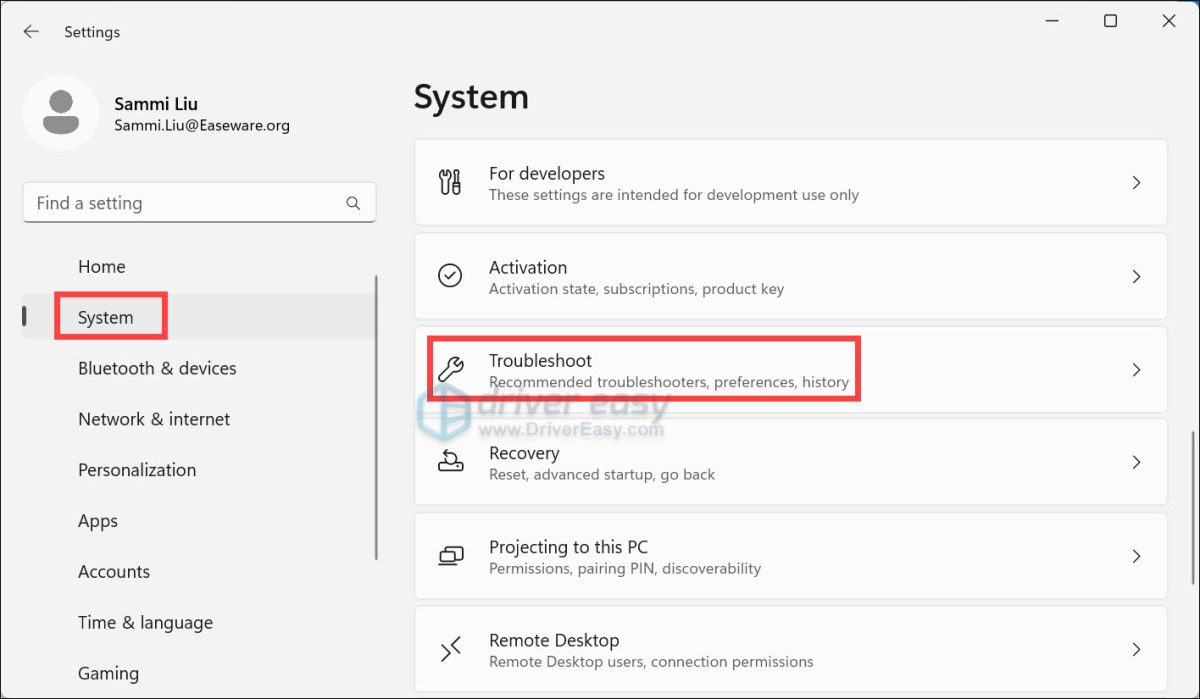Click the right-side vertical scrollbar thumb

point(1192,508)
